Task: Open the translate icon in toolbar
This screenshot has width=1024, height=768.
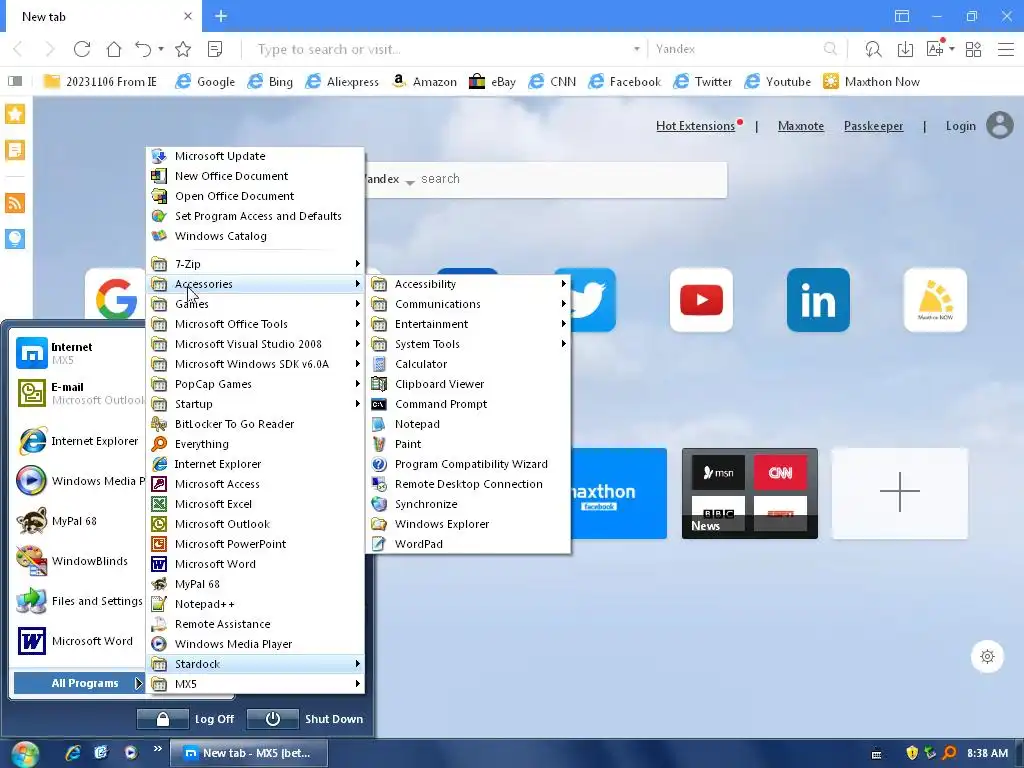Action: pyautogui.click(x=935, y=49)
